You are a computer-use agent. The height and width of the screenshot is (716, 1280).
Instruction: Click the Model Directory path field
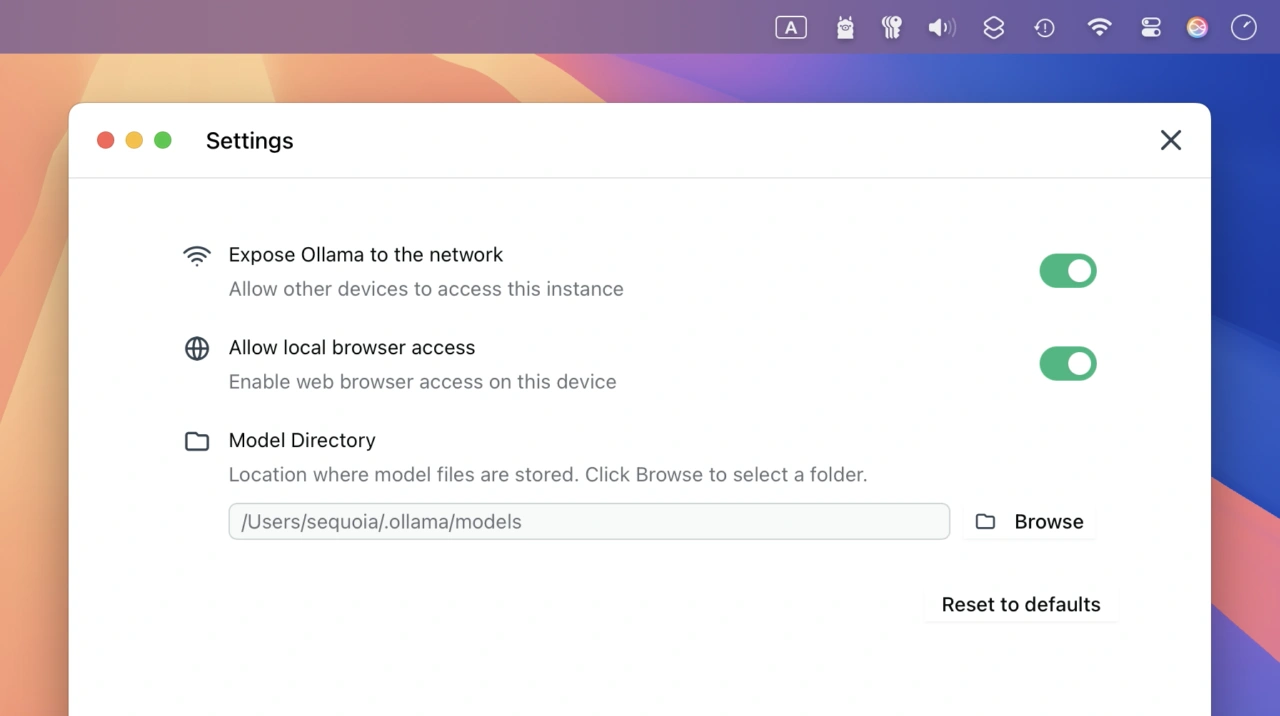point(589,522)
